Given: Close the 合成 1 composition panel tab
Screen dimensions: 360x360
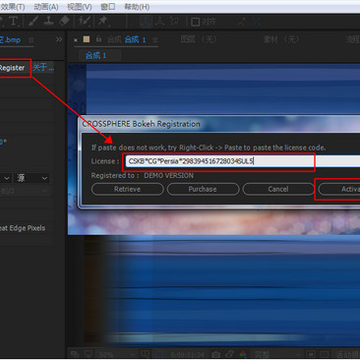Looking at the screenshot, I should (76, 40).
